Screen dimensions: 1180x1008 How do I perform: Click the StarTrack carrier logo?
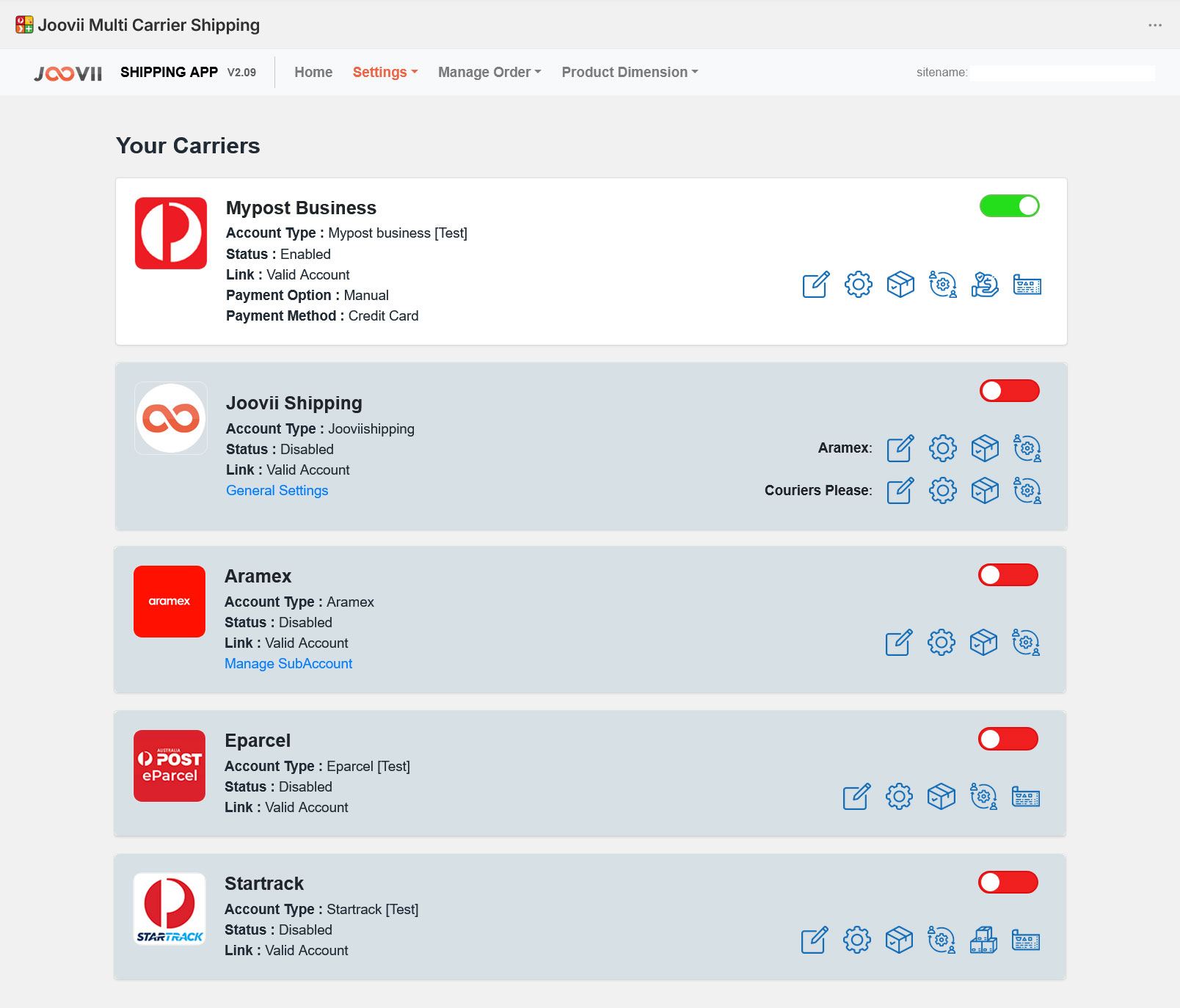[x=170, y=909]
